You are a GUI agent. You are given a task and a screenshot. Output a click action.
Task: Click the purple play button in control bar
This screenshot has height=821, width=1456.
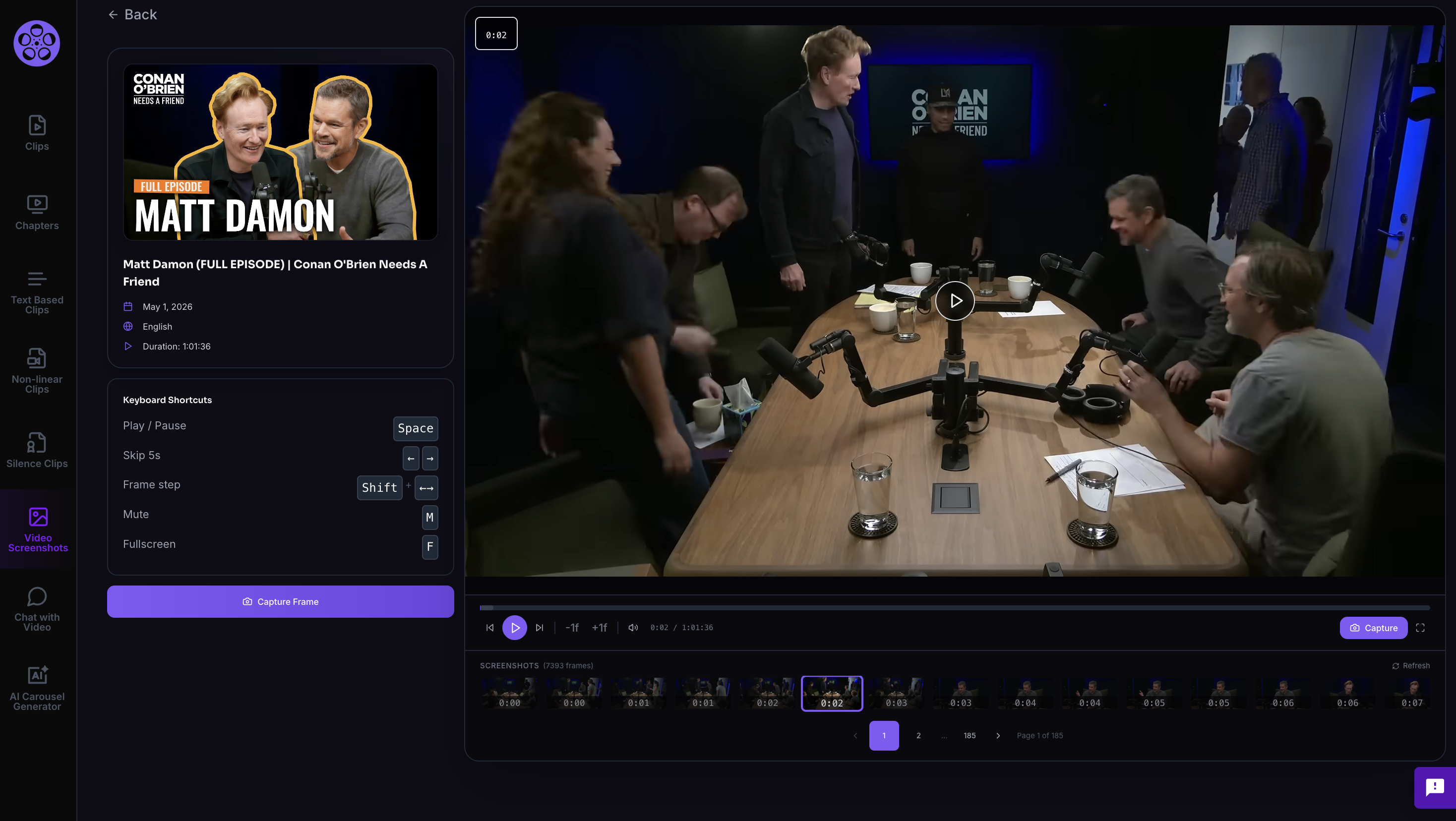pyautogui.click(x=514, y=627)
